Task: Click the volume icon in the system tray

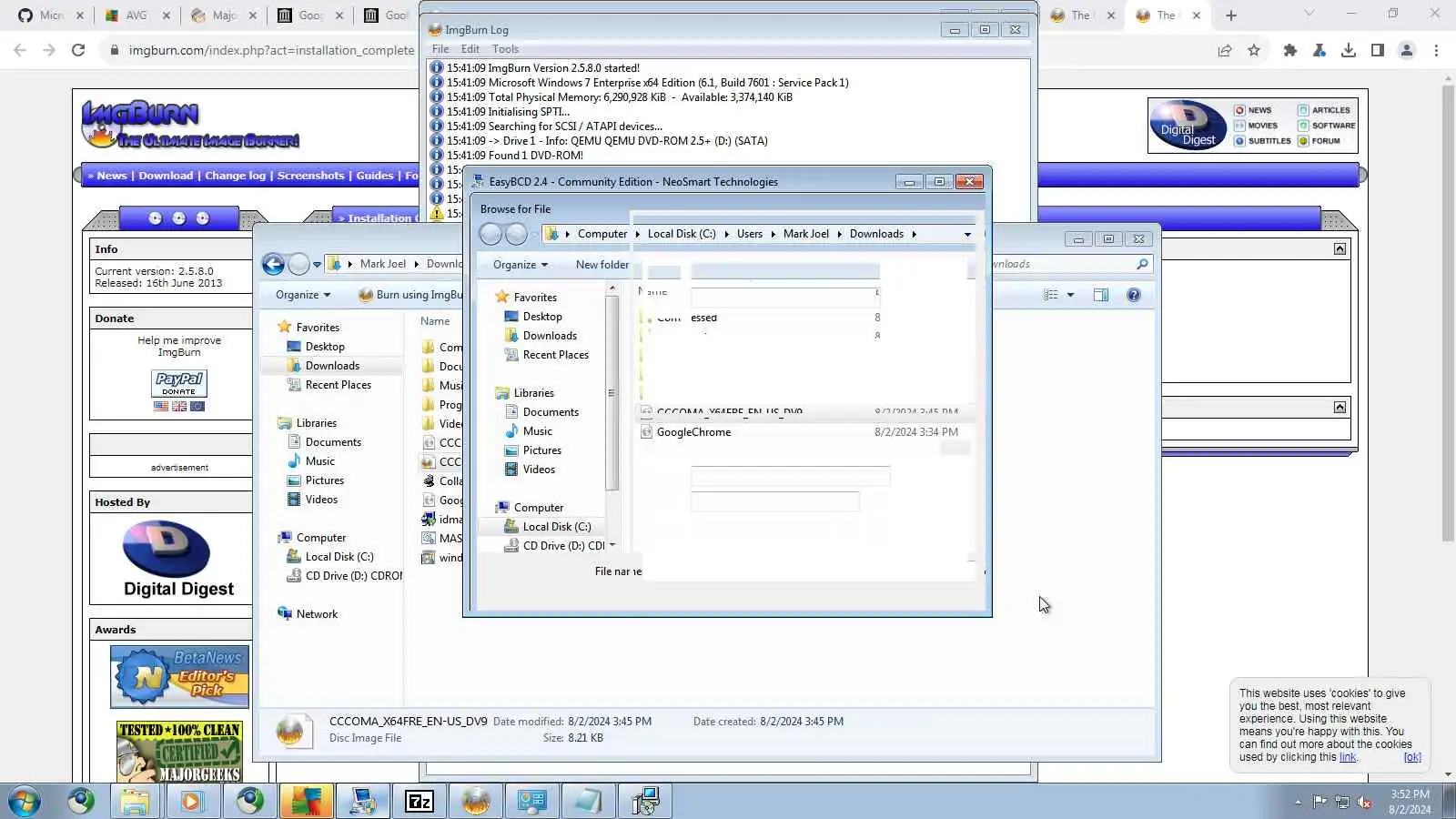Action: click(x=1364, y=802)
